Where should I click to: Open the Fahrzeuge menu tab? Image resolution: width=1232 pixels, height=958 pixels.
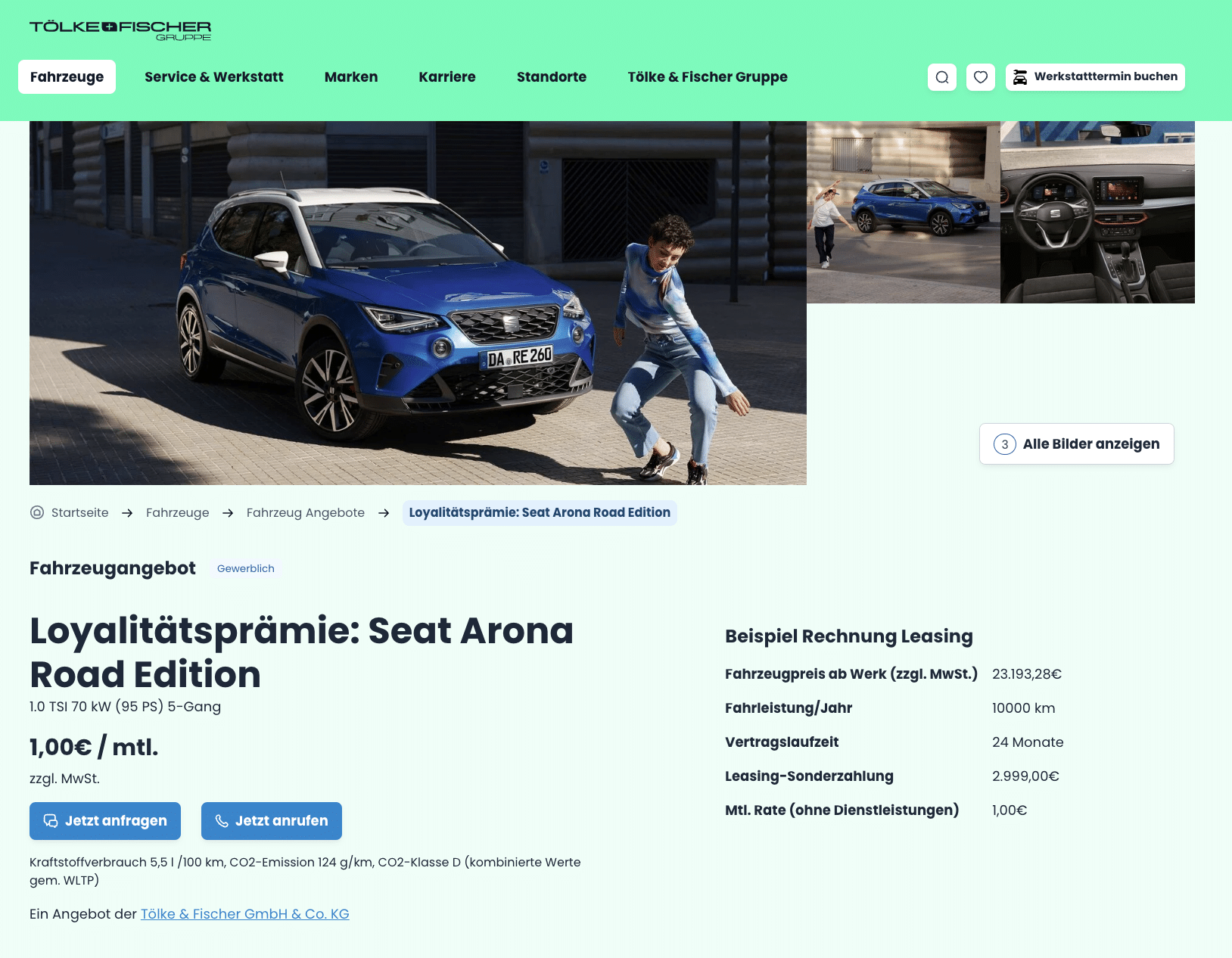[x=67, y=77]
